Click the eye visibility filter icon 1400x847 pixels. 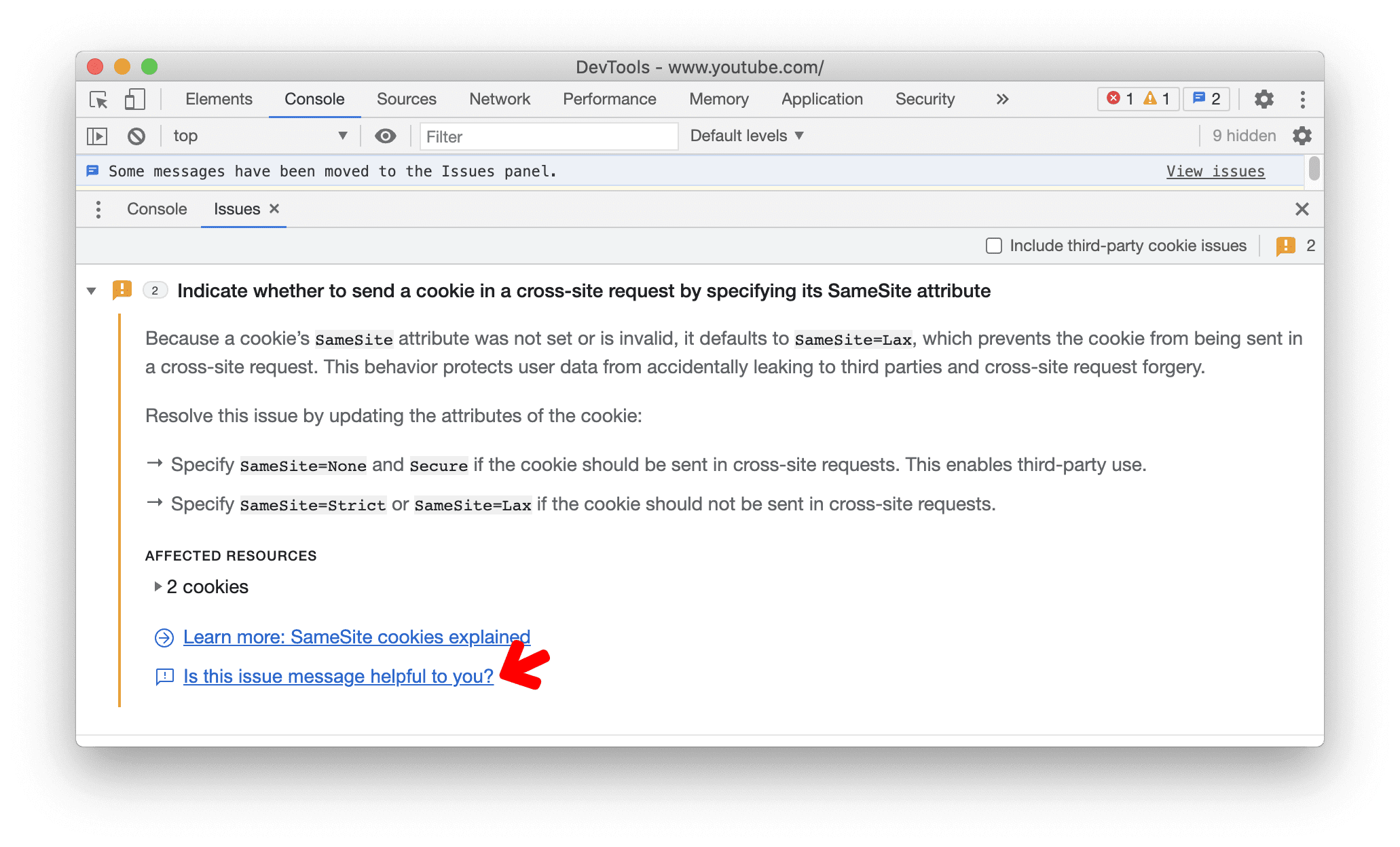[383, 136]
